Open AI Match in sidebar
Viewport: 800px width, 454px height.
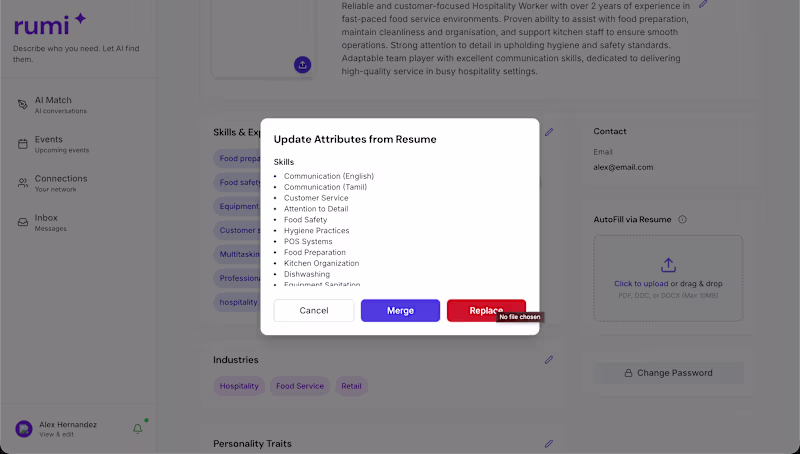pyautogui.click(x=53, y=104)
